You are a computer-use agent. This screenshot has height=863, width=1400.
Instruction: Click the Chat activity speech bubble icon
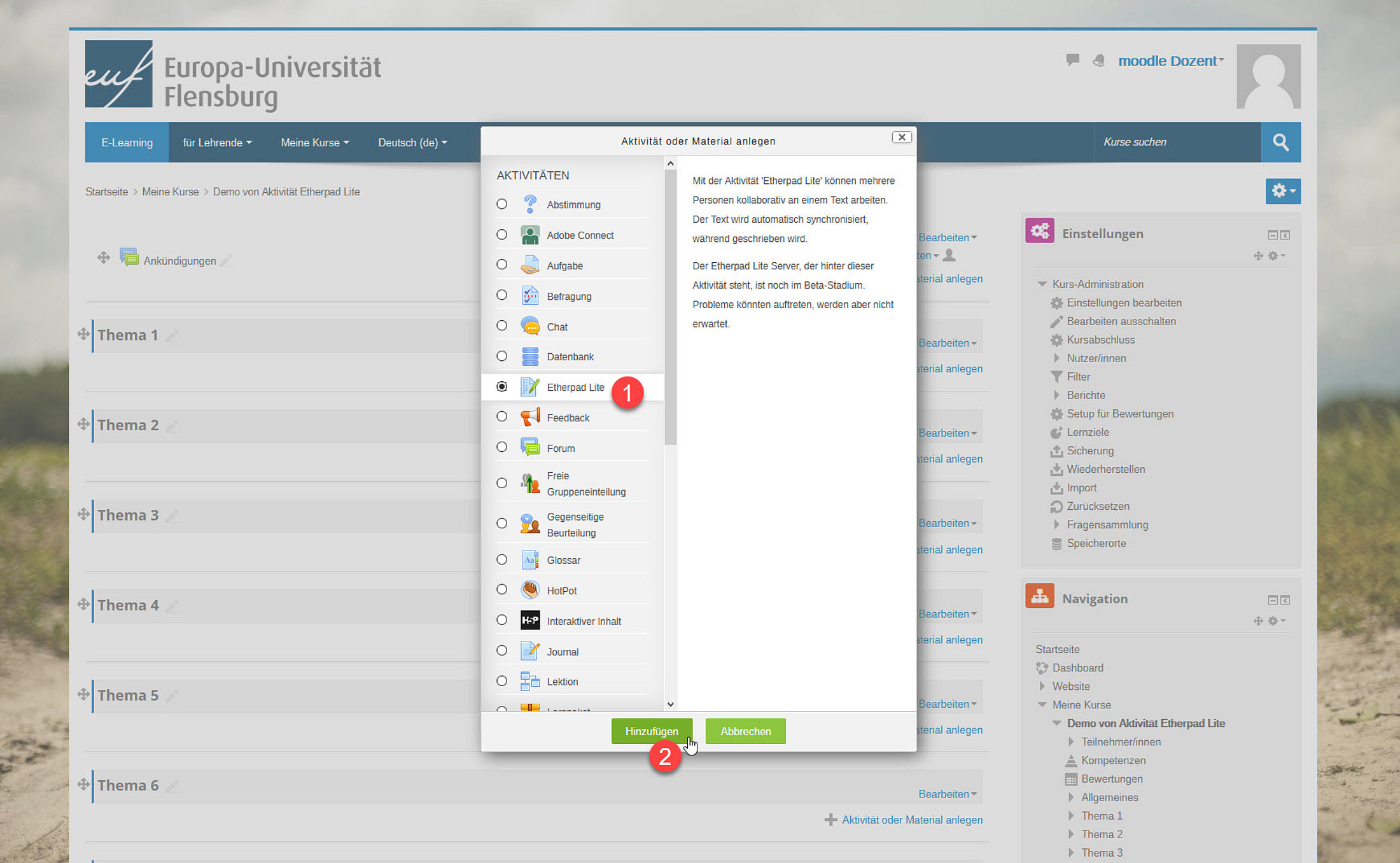(x=529, y=326)
